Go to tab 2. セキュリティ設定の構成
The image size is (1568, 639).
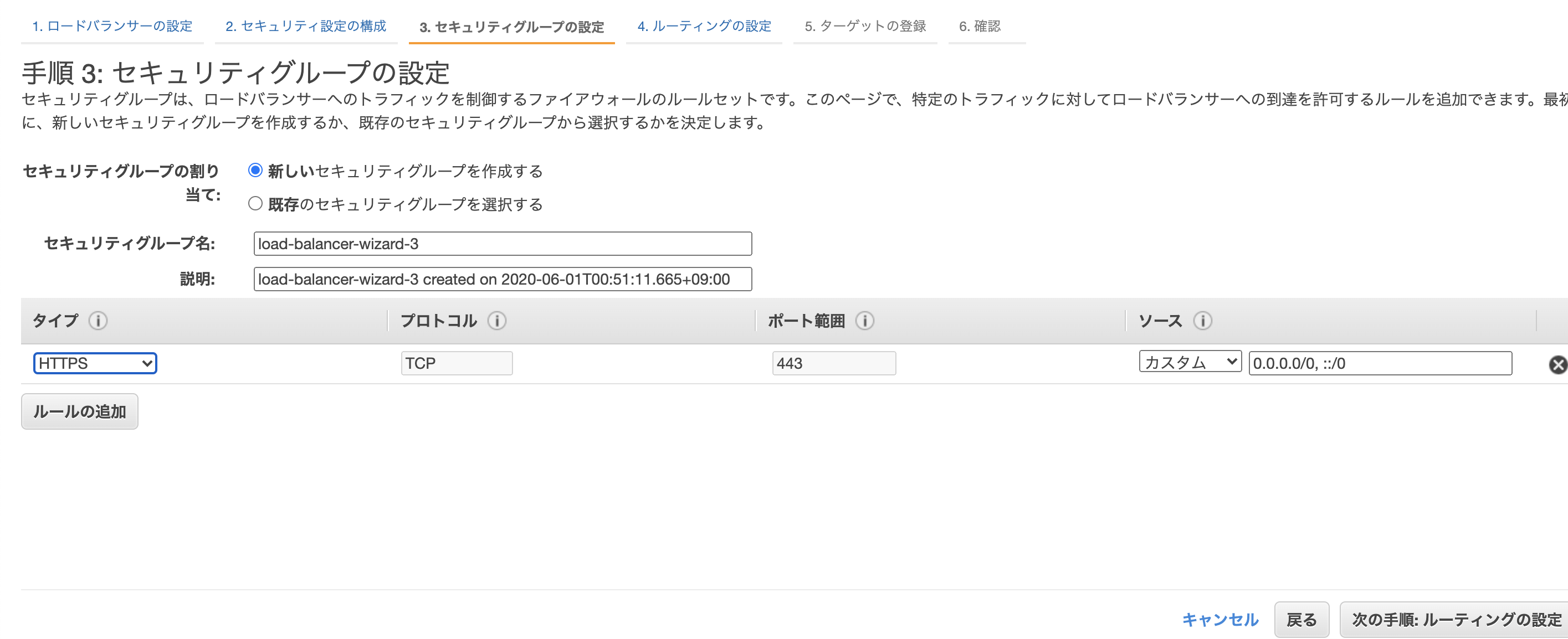point(305,26)
